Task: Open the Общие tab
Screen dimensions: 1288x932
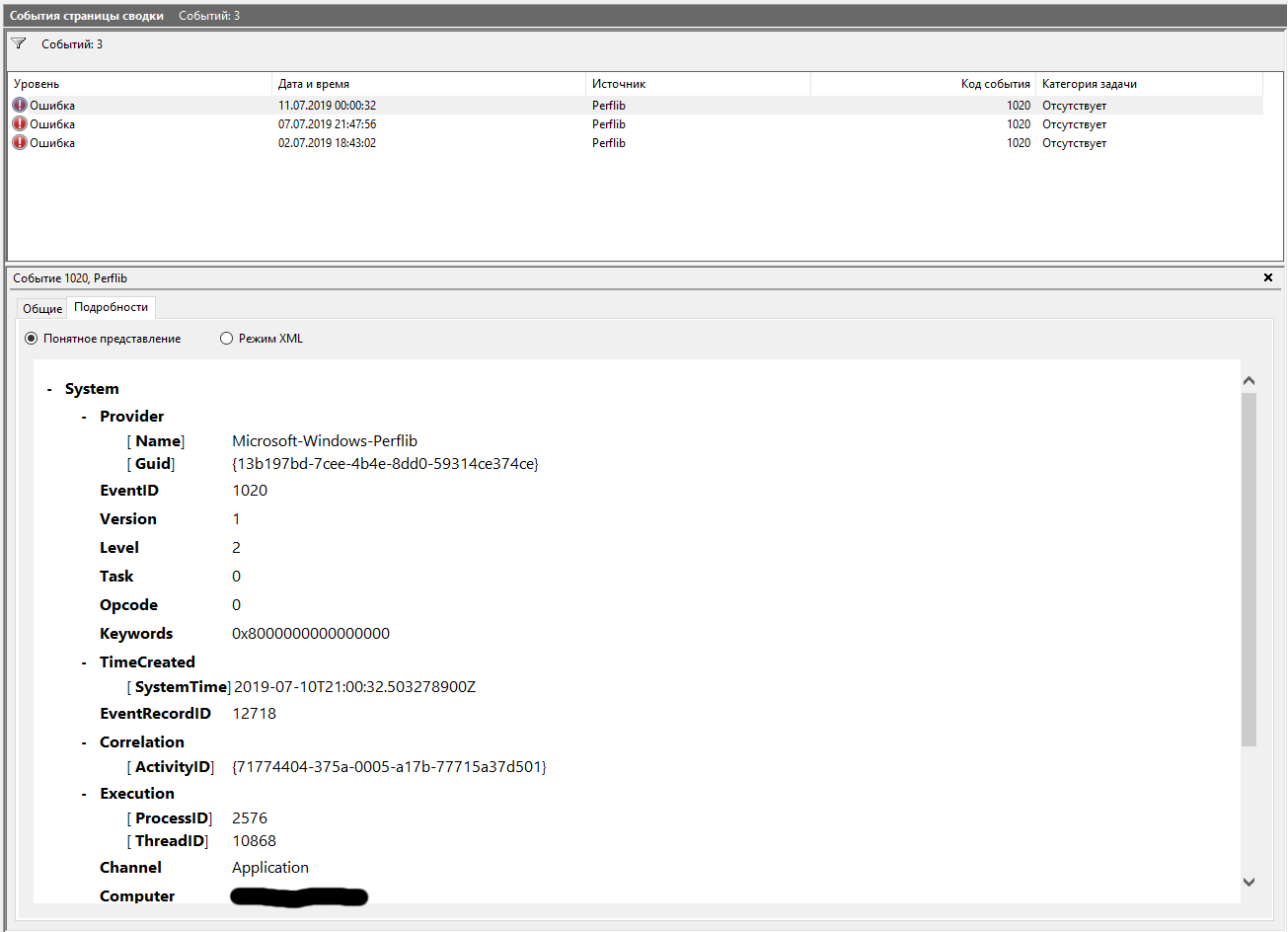Action: click(x=42, y=308)
